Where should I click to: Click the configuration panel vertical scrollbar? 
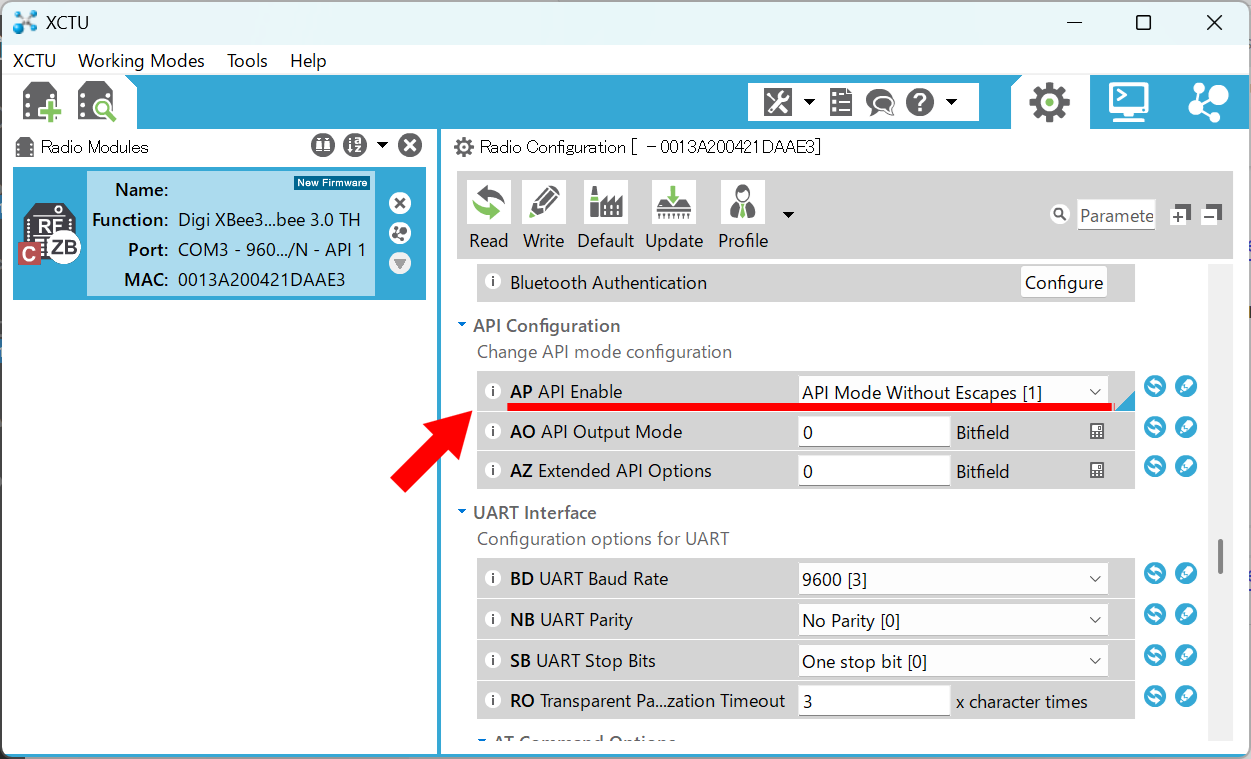point(1220,556)
